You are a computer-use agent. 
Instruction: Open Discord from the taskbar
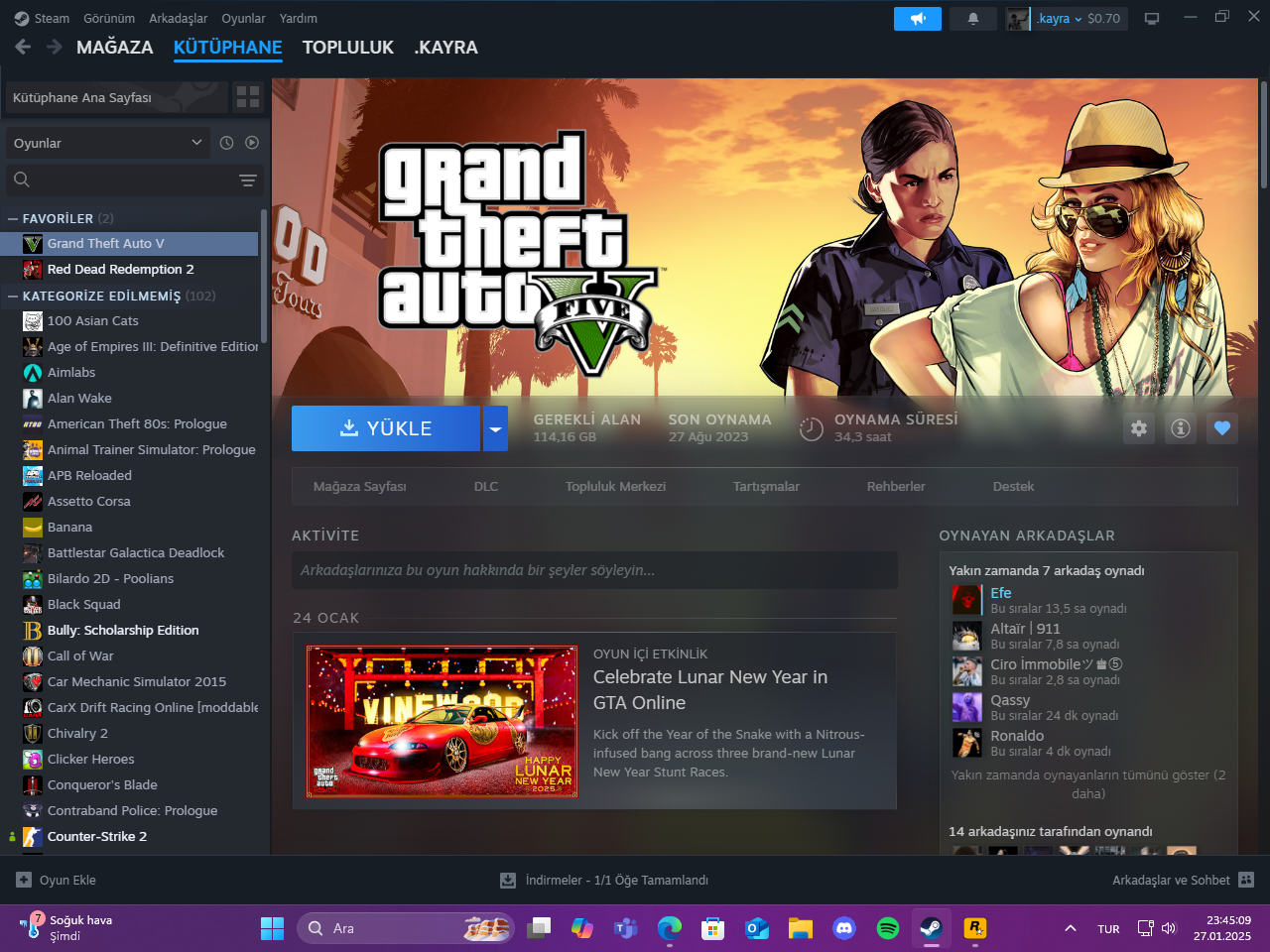pyautogui.click(x=844, y=928)
